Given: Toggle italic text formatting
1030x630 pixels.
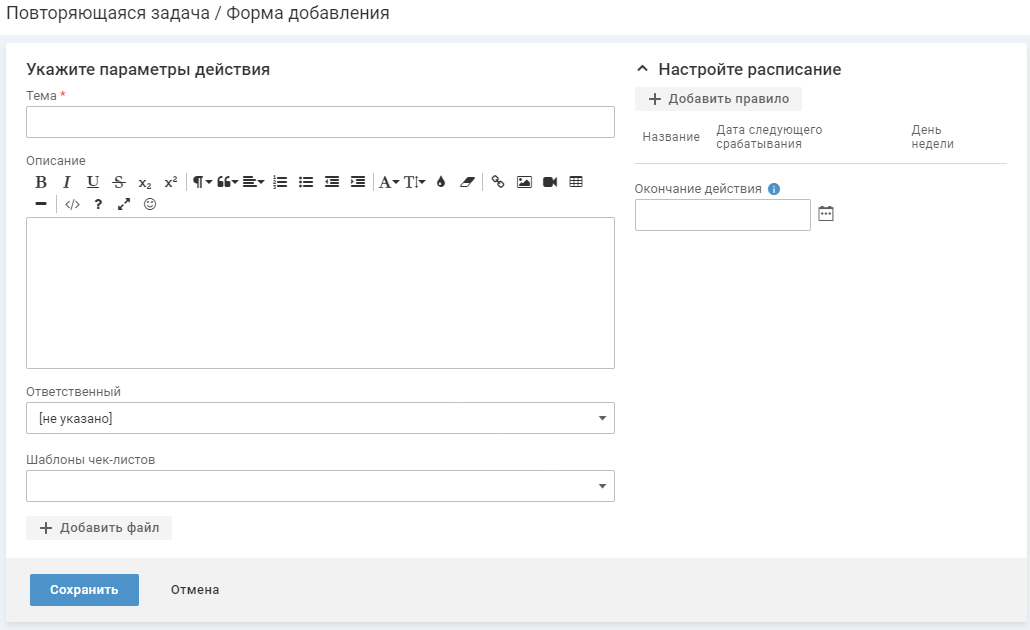Looking at the screenshot, I should pos(67,182).
